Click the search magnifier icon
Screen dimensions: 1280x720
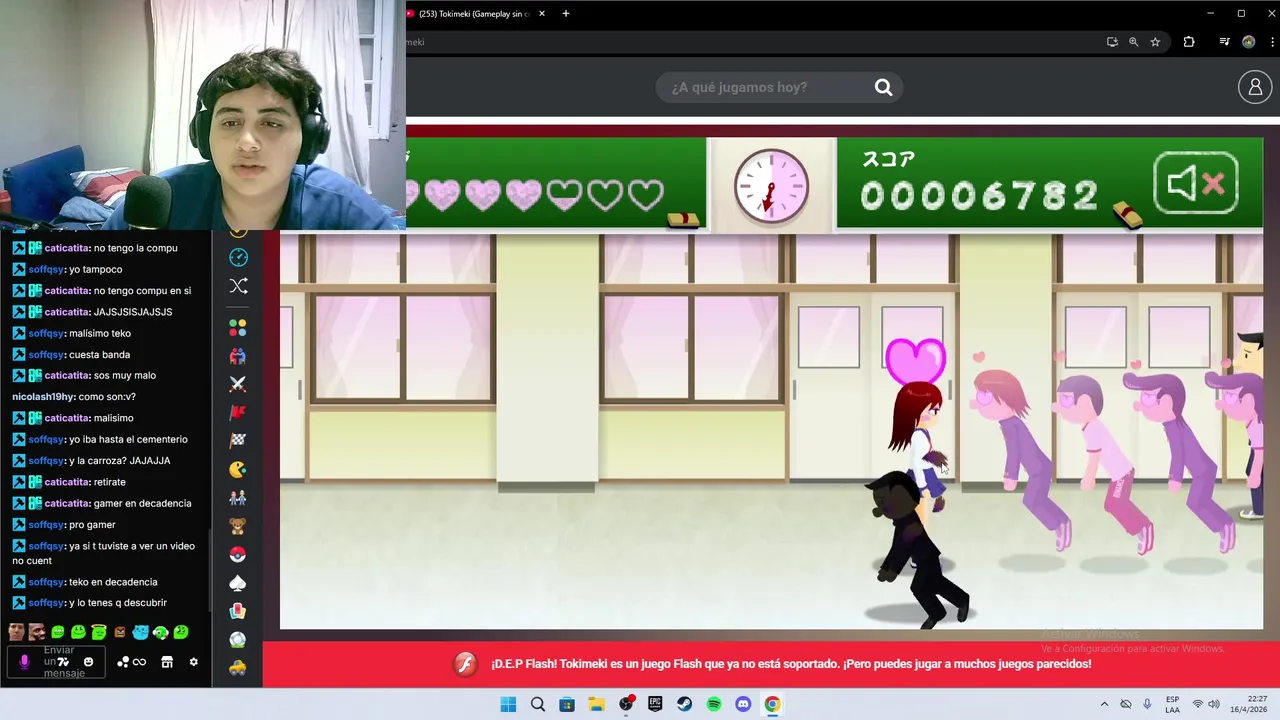(x=883, y=87)
